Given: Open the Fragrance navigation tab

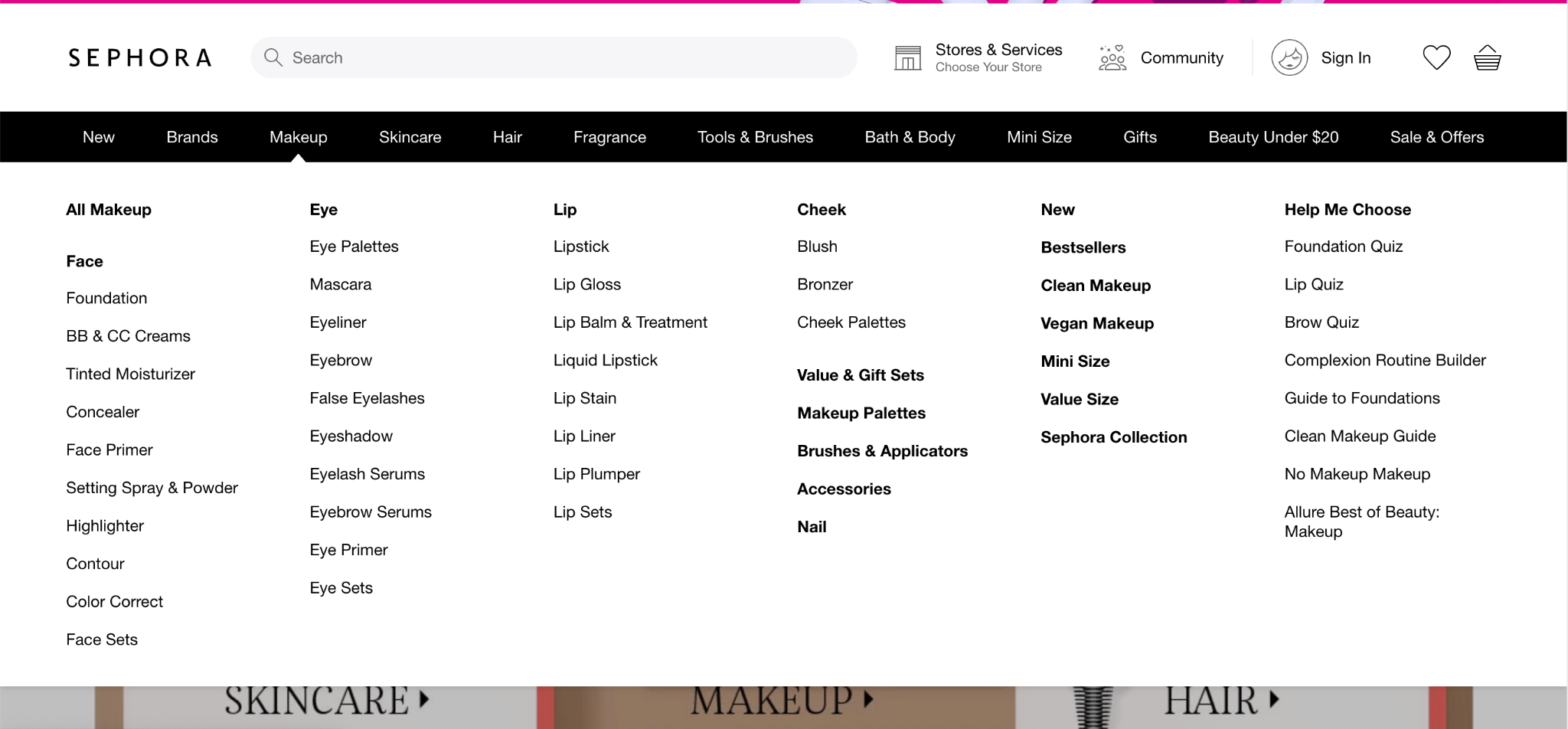Looking at the screenshot, I should pos(609,137).
